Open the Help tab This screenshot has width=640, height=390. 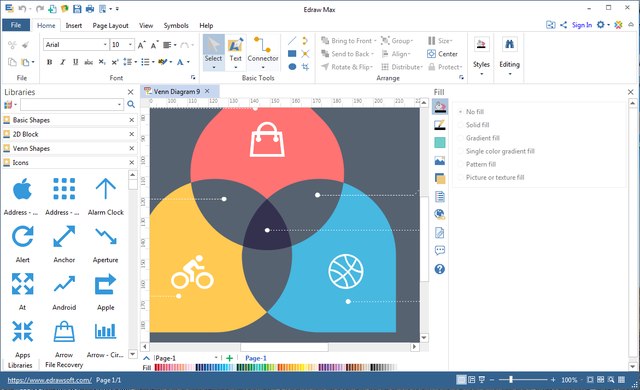click(x=206, y=25)
